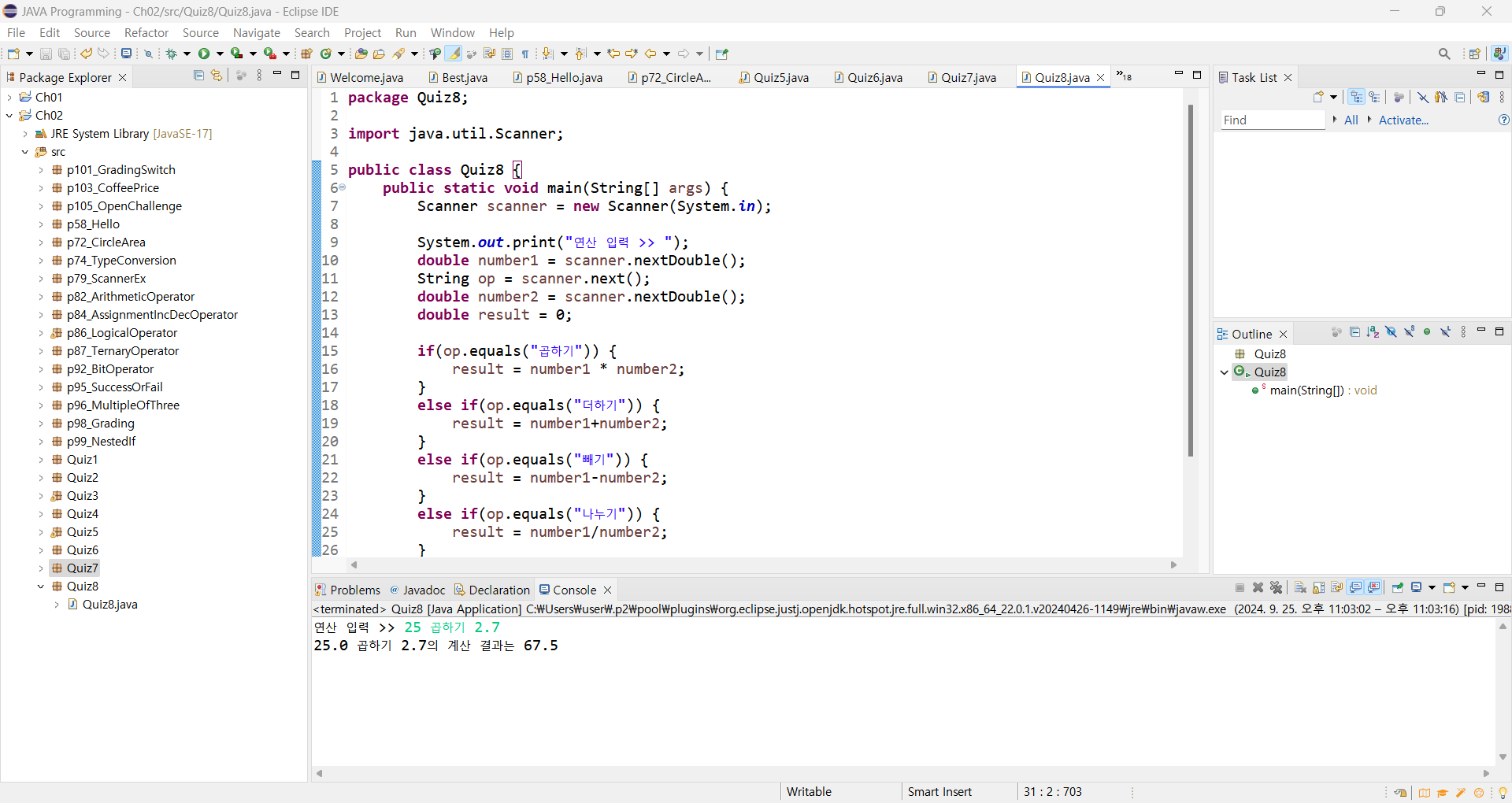Collapse All in Package Explorer

click(198, 76)
